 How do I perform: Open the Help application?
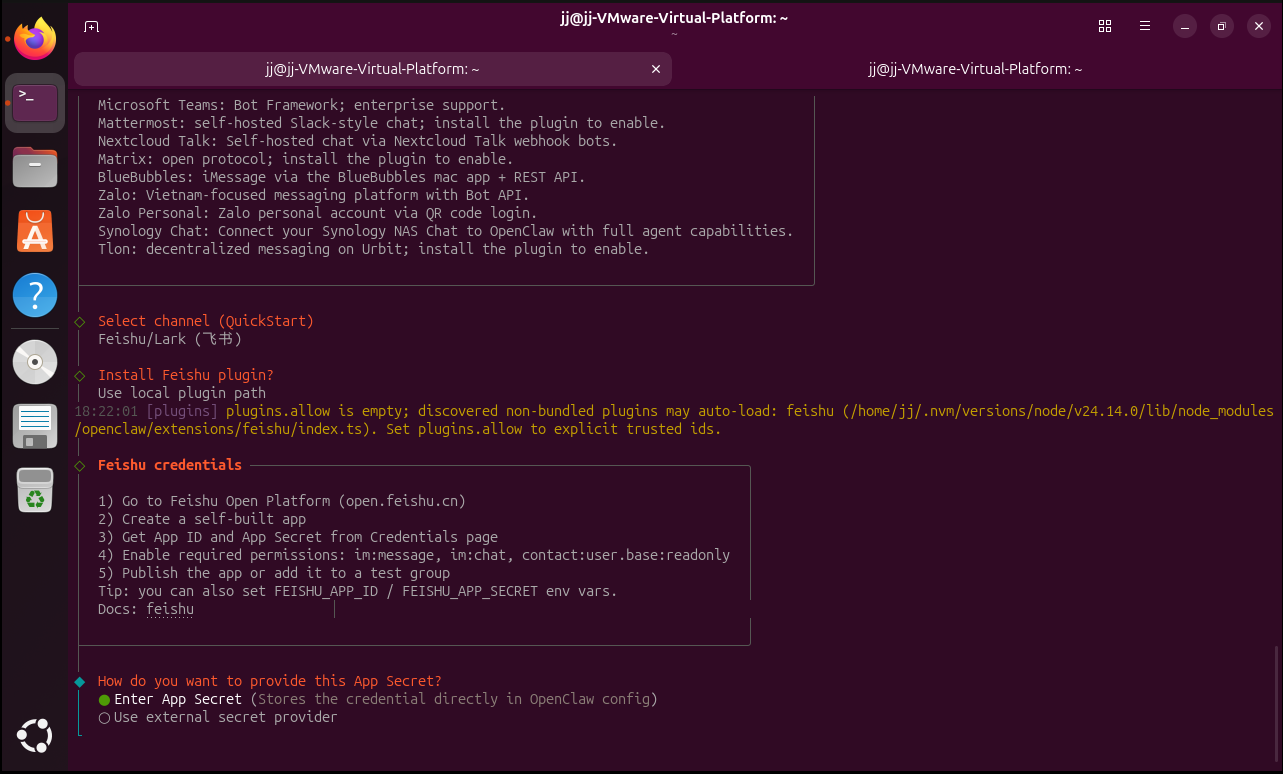[x=35, y=296]
